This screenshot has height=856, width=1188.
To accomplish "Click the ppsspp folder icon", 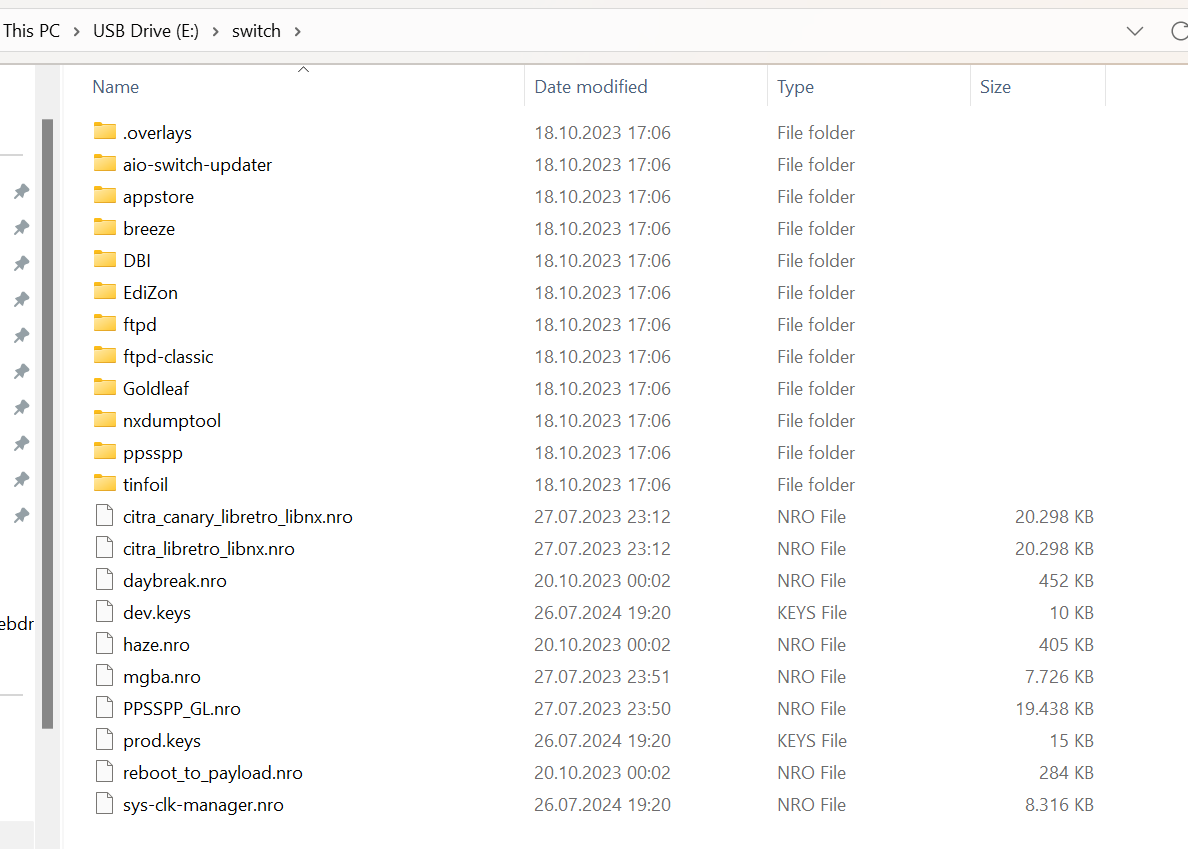I will coord(105,451).
